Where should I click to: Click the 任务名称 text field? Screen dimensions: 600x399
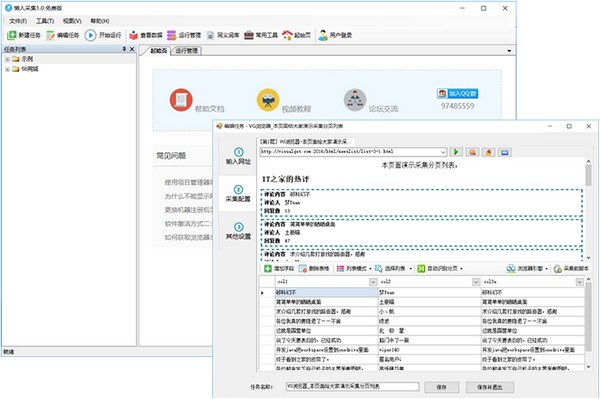[x=352, y=387]
